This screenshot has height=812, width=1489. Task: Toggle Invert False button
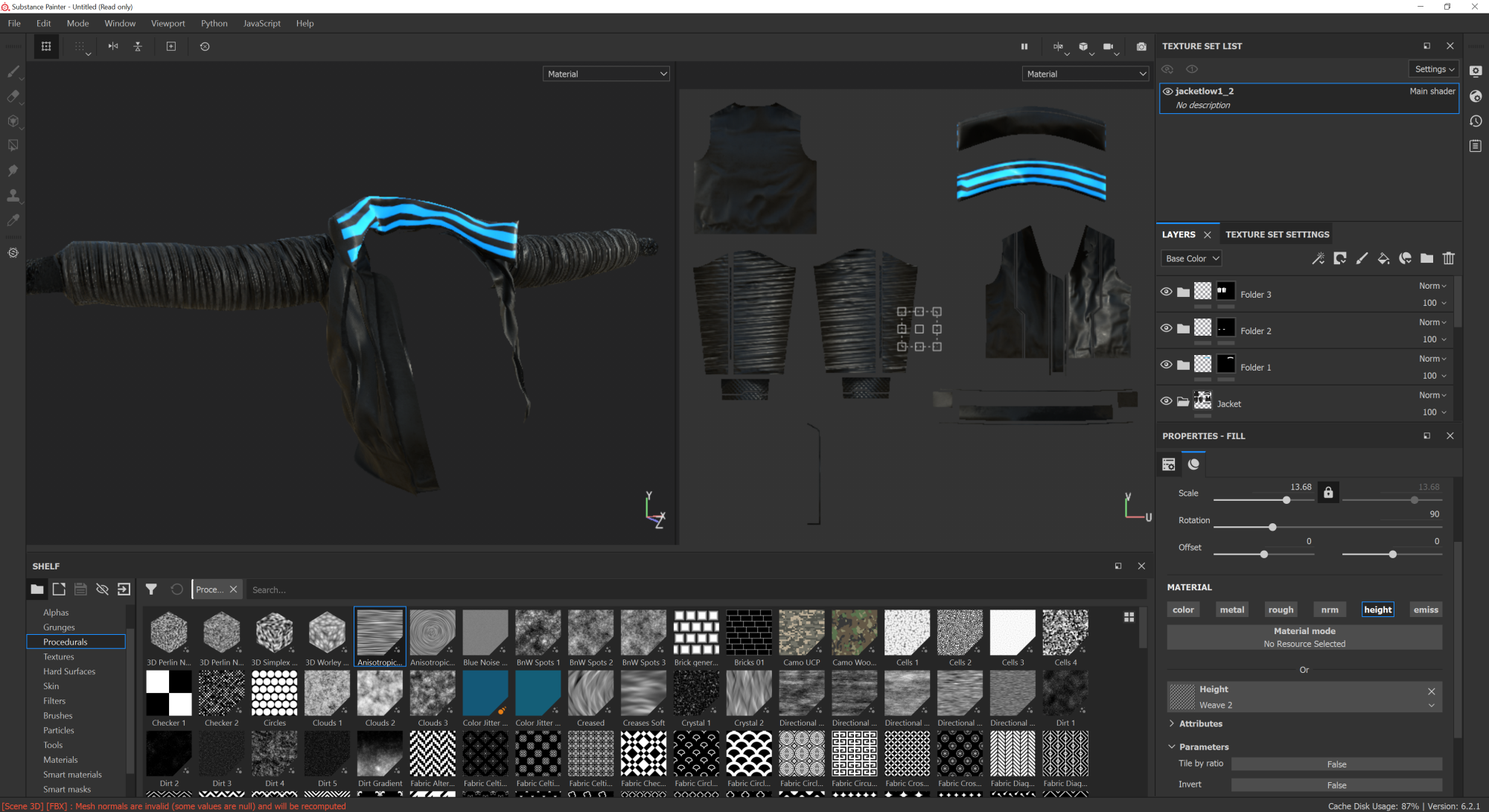[x=1336, y=785]
